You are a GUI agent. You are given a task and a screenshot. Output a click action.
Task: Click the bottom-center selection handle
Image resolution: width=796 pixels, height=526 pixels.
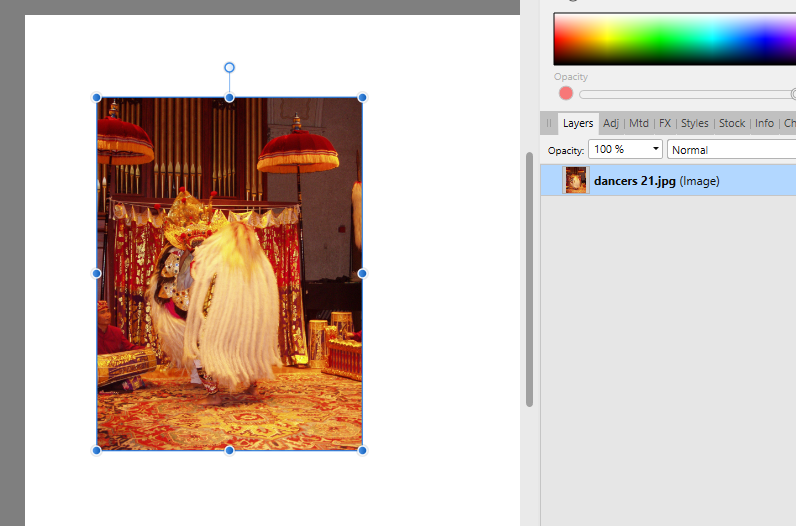point(229,450)
